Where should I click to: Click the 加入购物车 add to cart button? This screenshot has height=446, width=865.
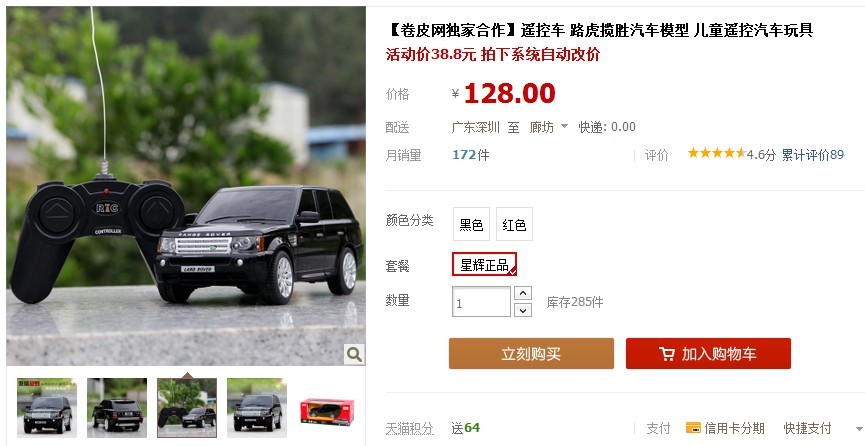click(x=708, y=354)
